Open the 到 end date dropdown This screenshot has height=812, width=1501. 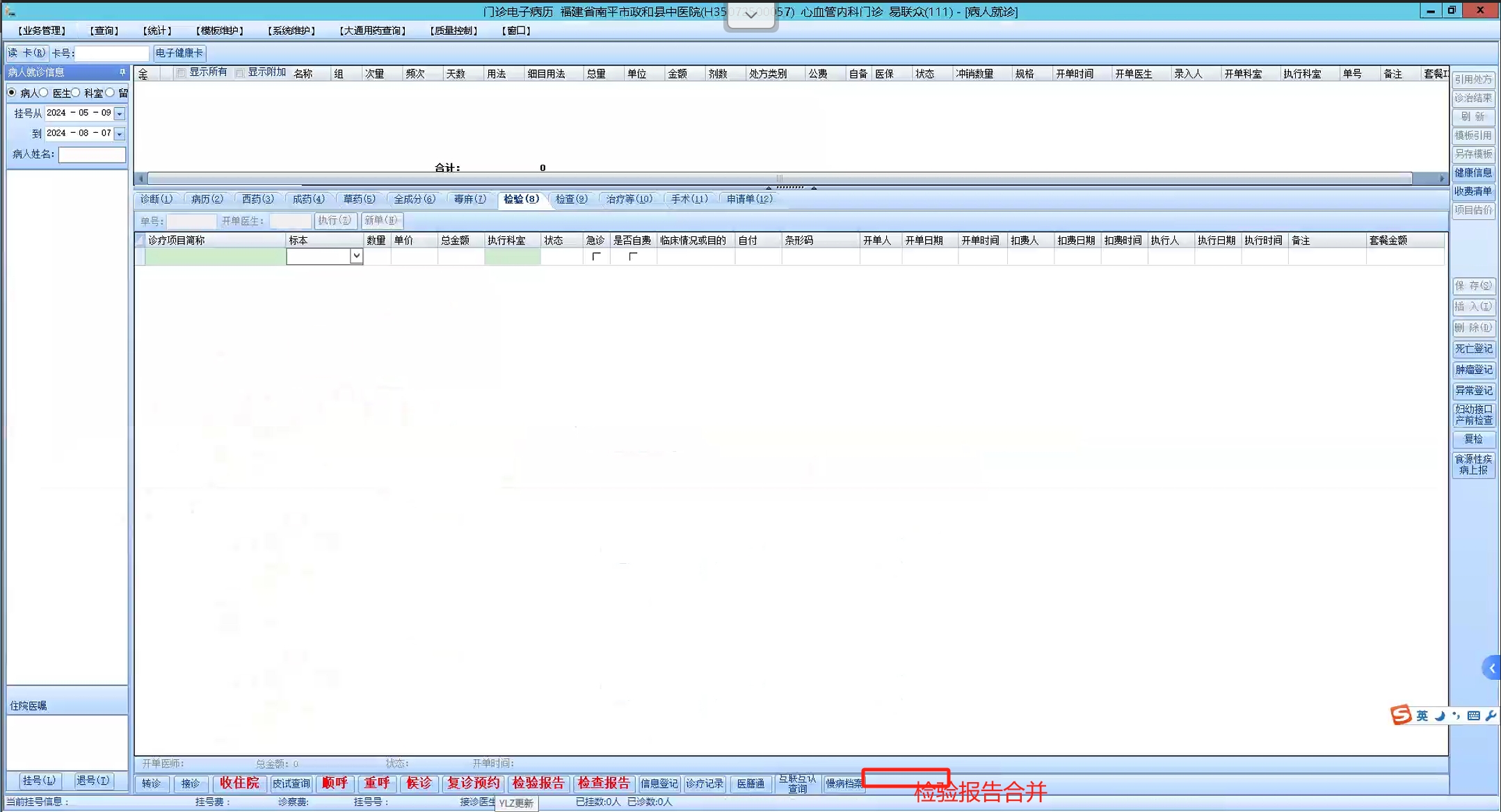[x=120, y=133]
